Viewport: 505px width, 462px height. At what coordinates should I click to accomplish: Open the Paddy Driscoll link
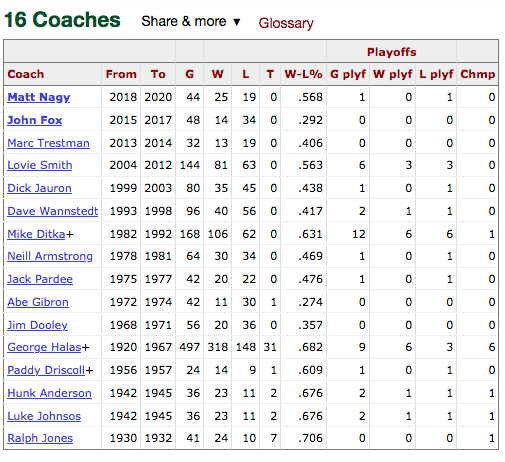(46, 370)
